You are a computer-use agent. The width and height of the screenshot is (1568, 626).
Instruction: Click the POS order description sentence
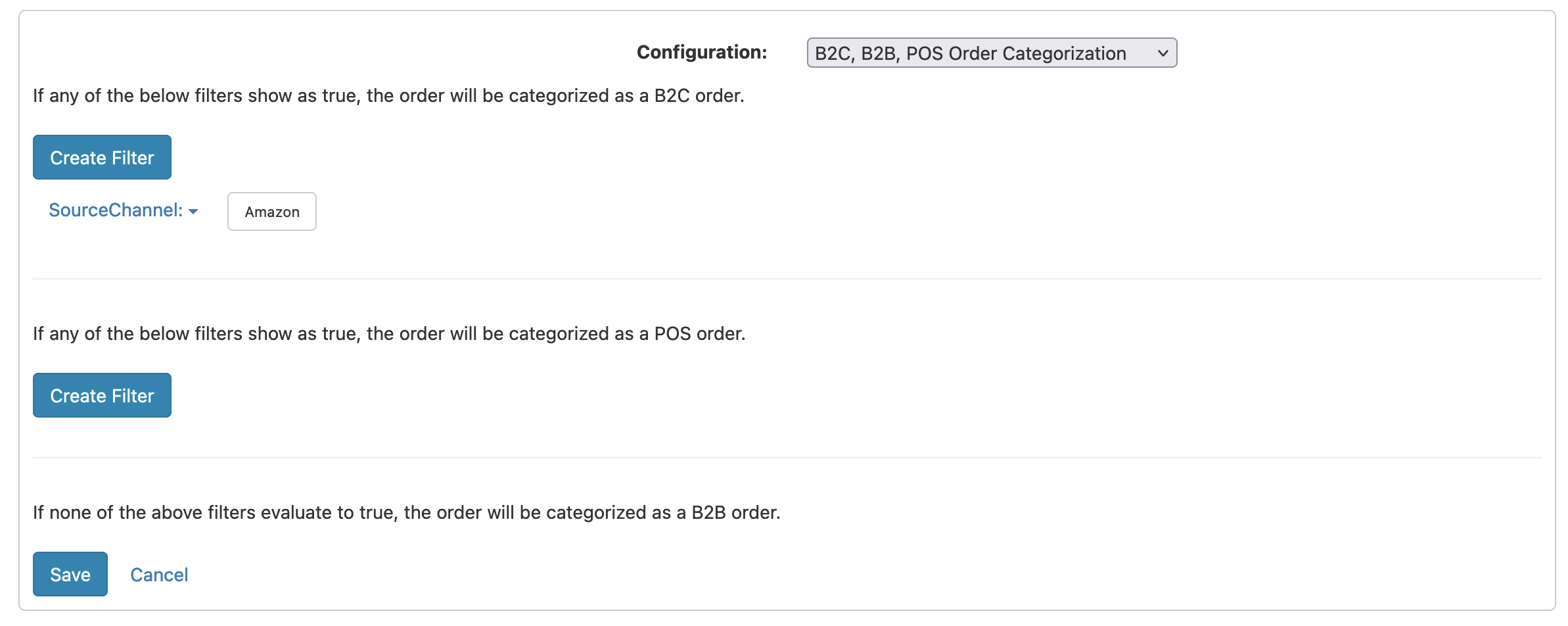tap(388, 334)
